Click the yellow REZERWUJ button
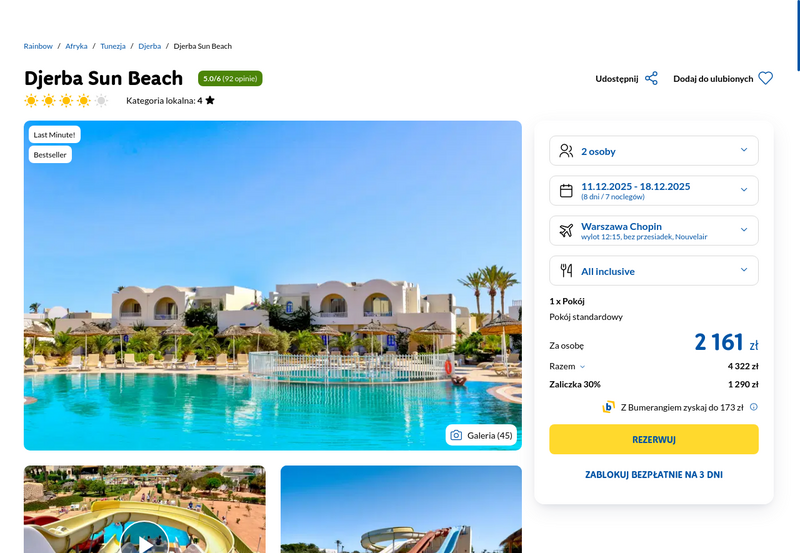The height and width of the screenshot is (553, 800). pos(654,439)
